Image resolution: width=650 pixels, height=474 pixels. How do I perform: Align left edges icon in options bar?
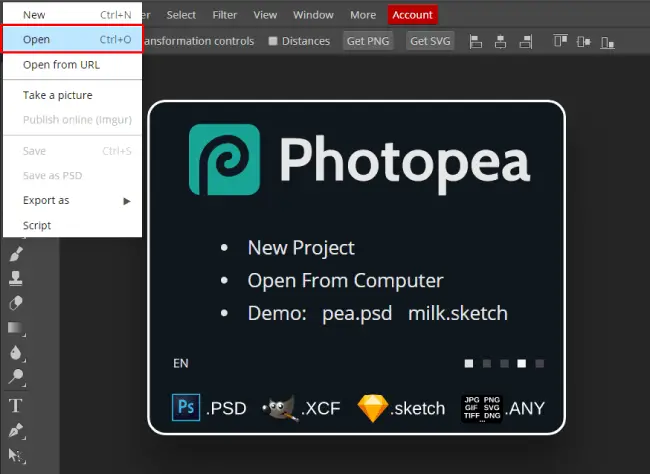pos(475,41)
